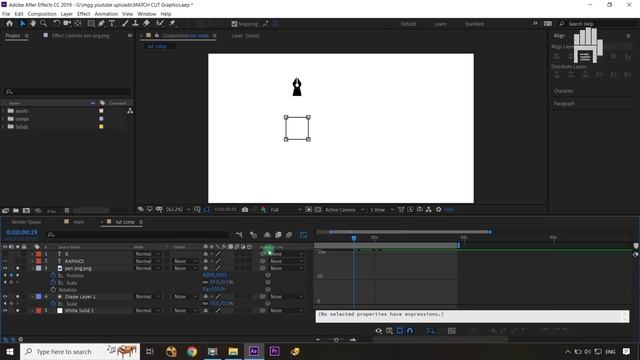Select the Brush tool
This screenshot has width=640, height=360.
(x=125, y=24)
